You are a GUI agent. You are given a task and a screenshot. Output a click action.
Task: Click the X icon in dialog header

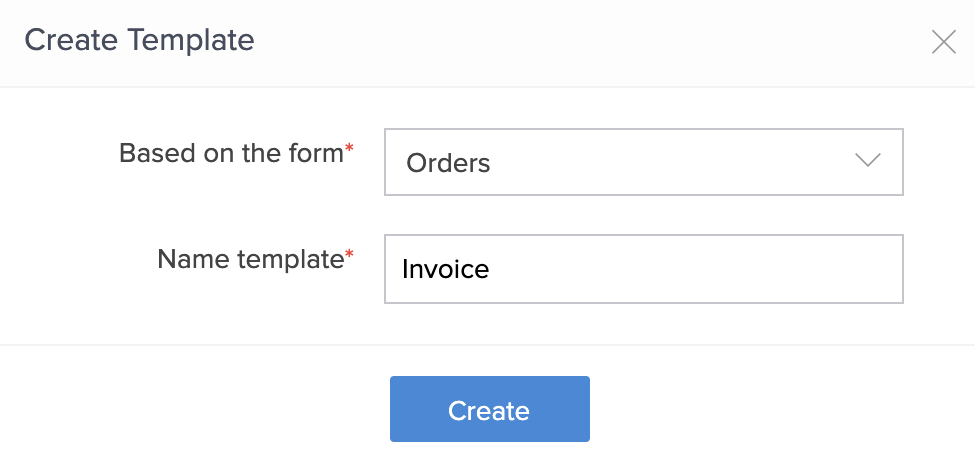tap(943, 42)
